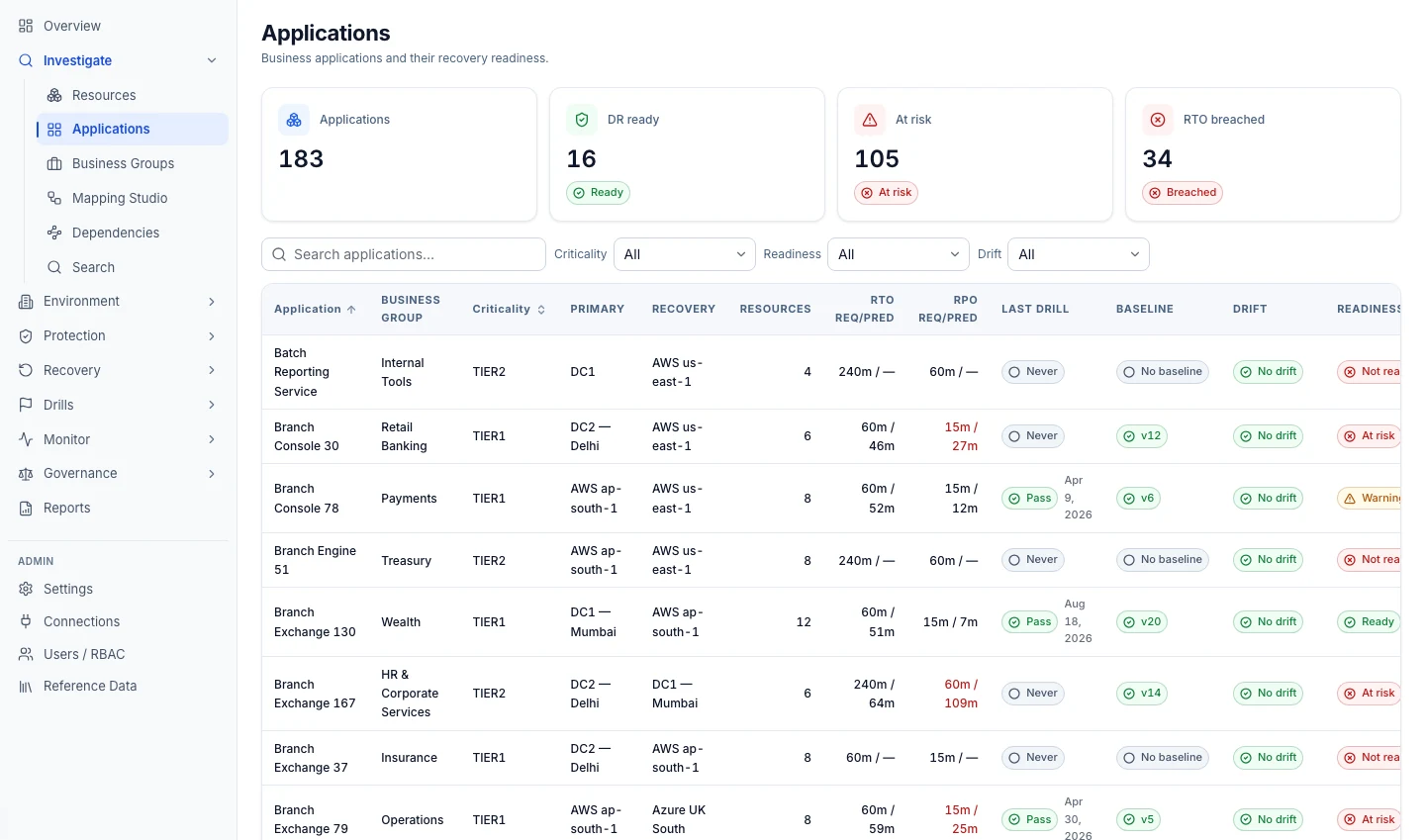Click Pass badge in Branch Console 78 row
Image resolution: width=1425 pixels, height=840 pixels.
1029,499
